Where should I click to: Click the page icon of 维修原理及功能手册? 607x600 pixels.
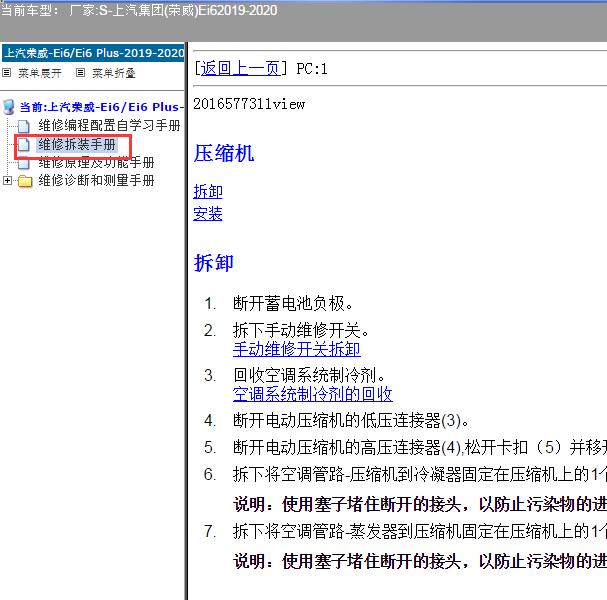click(24, 163)
